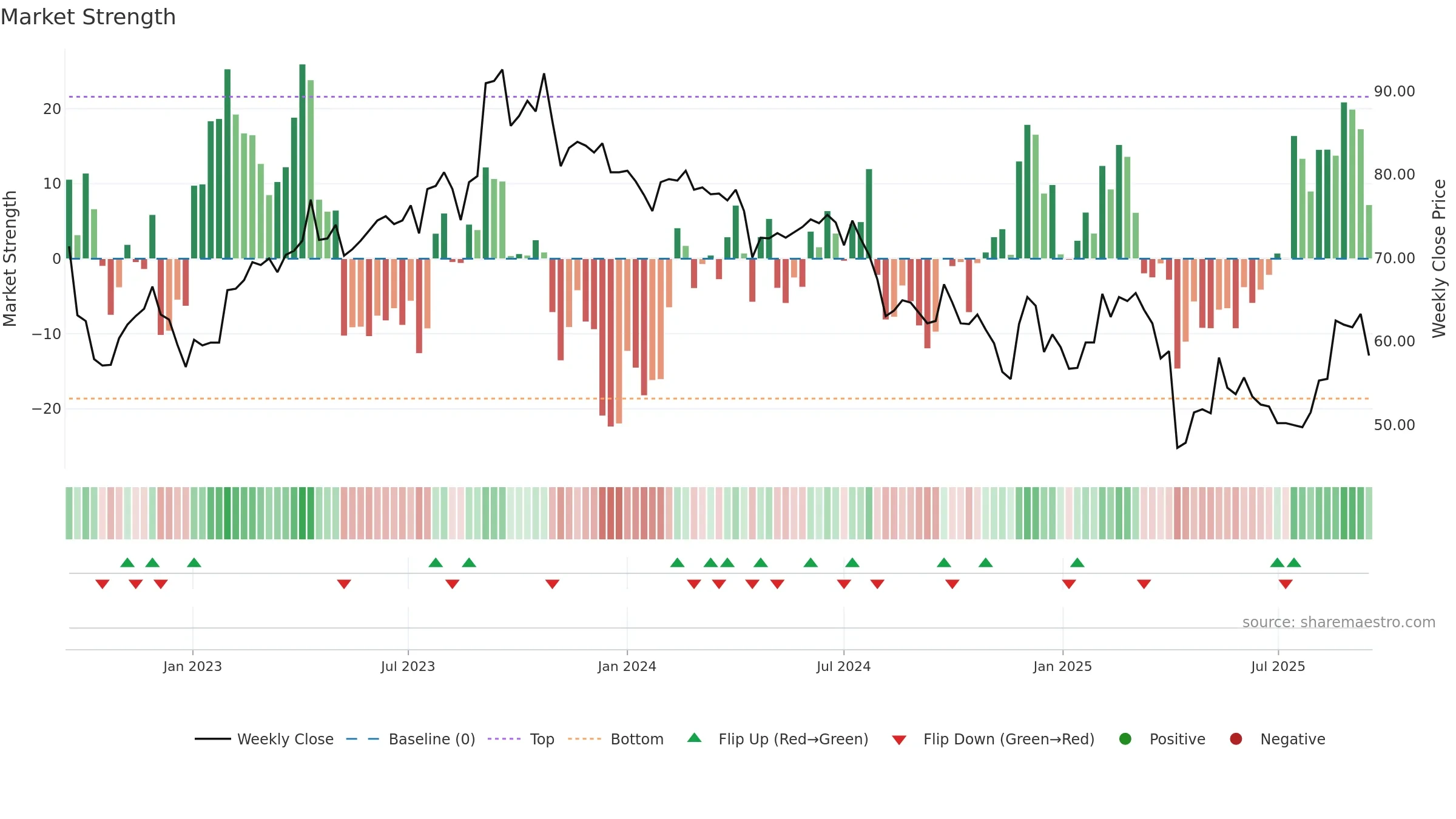Click the weekly close price peak near 92
Screen dimensions: 1456x819
click(x=502, y=70)
